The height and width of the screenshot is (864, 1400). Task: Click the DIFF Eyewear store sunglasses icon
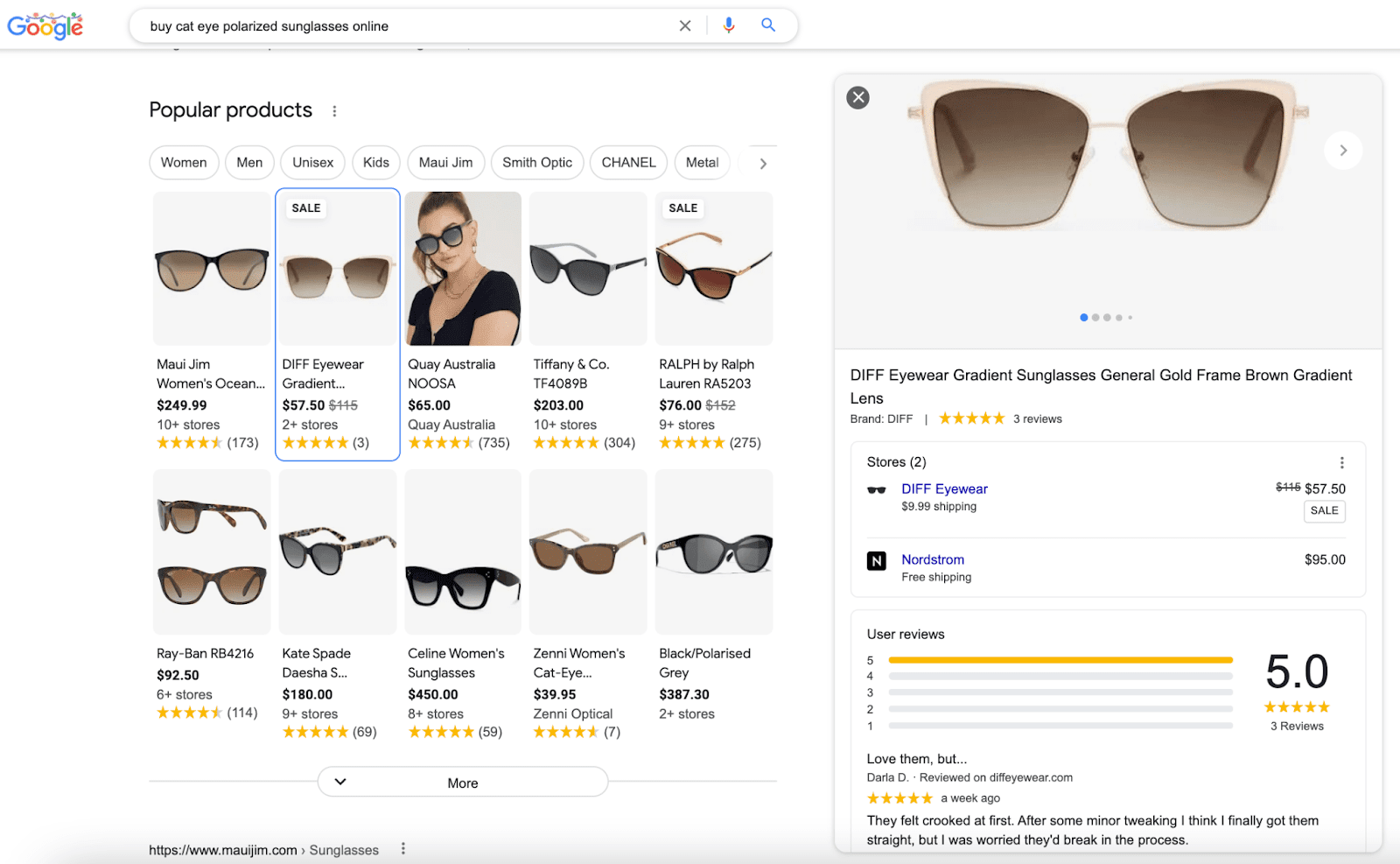click(876, 490)
